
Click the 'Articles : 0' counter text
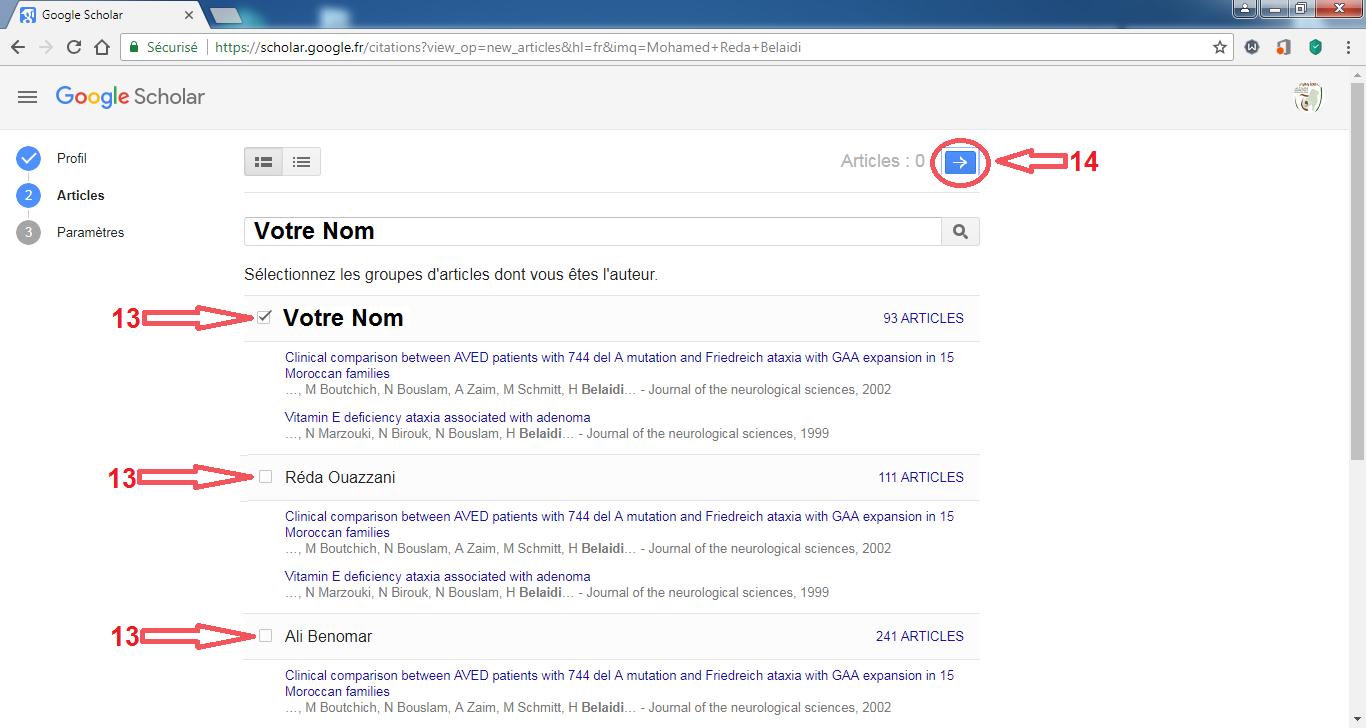pos(882,161)
